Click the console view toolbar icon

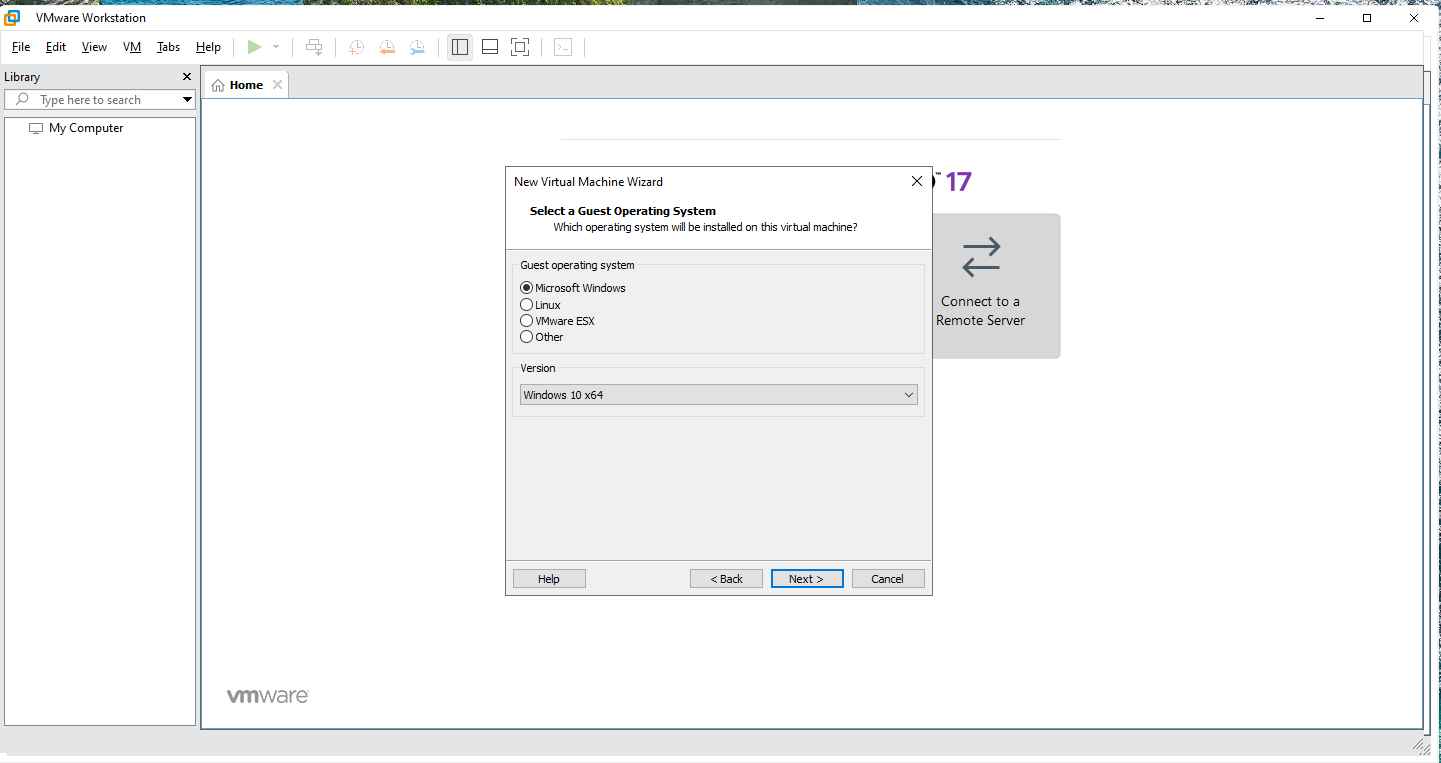click(x=563, y=47)
